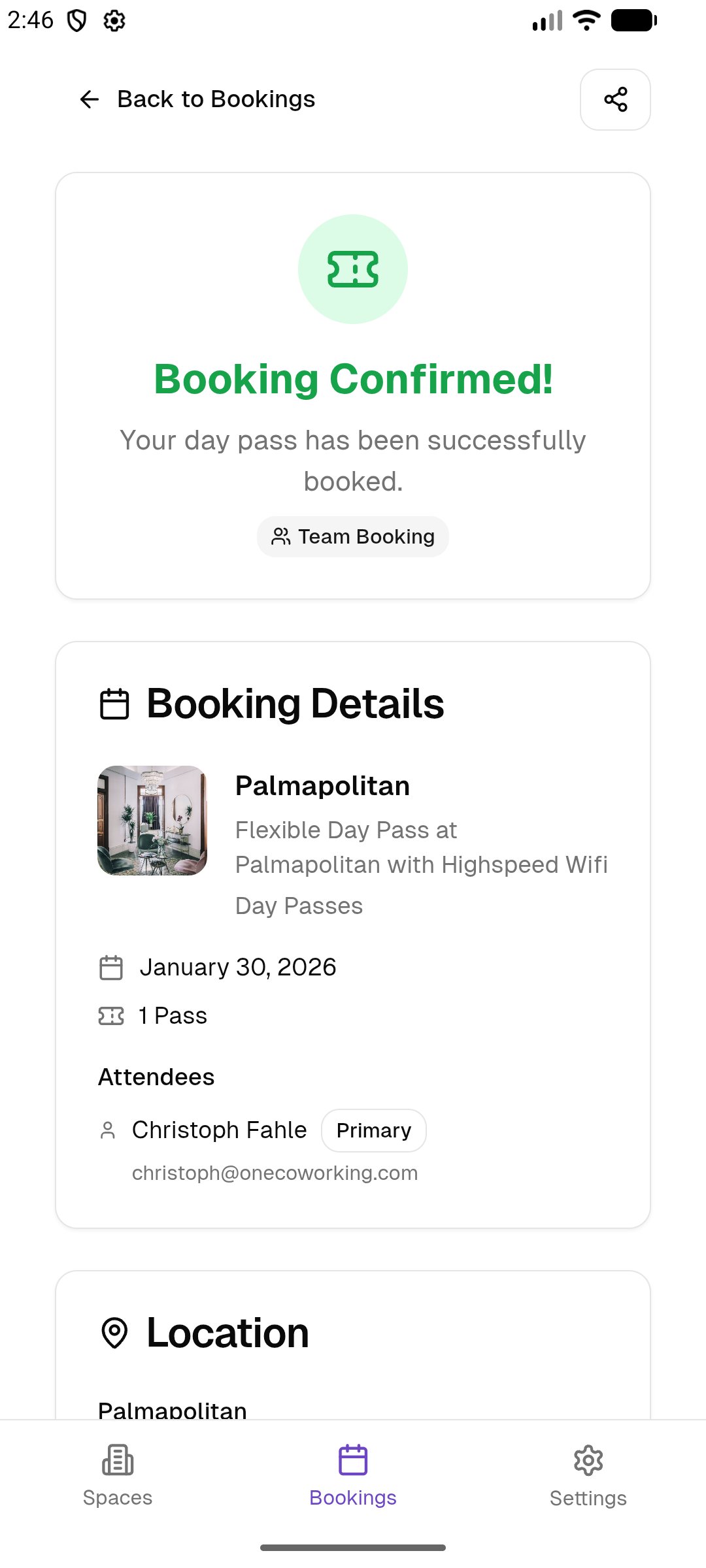The width and height of the screenshot is (706, 1568).
Task: Tap the share icon button
Action: click(615, 99)
